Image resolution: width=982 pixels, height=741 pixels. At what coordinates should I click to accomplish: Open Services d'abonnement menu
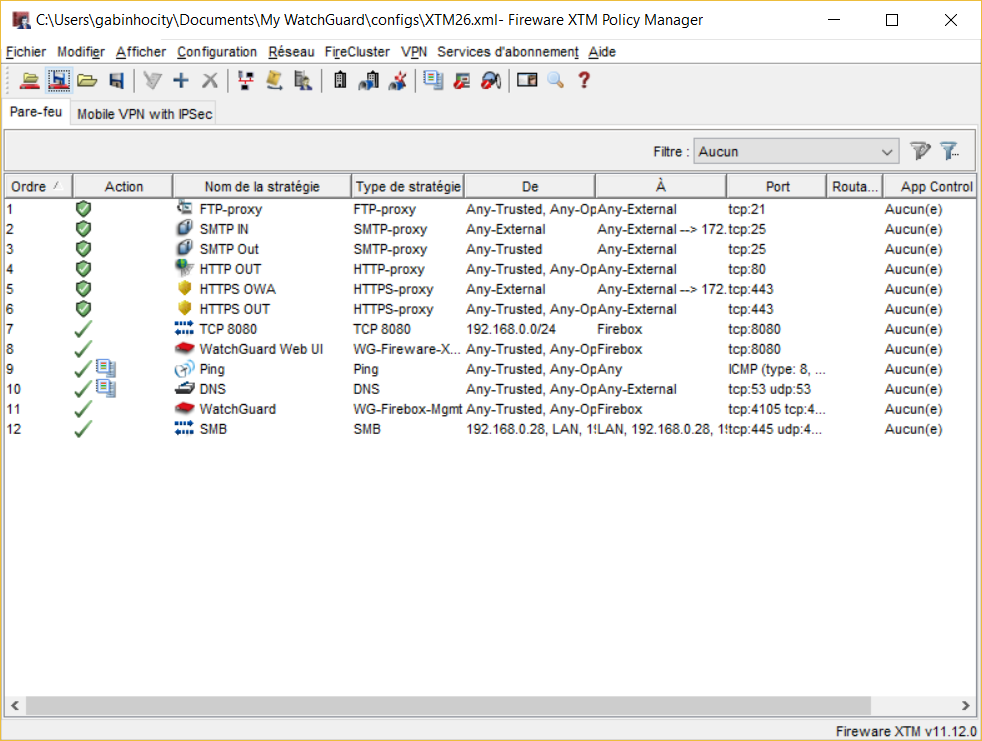tap(508, 52)
